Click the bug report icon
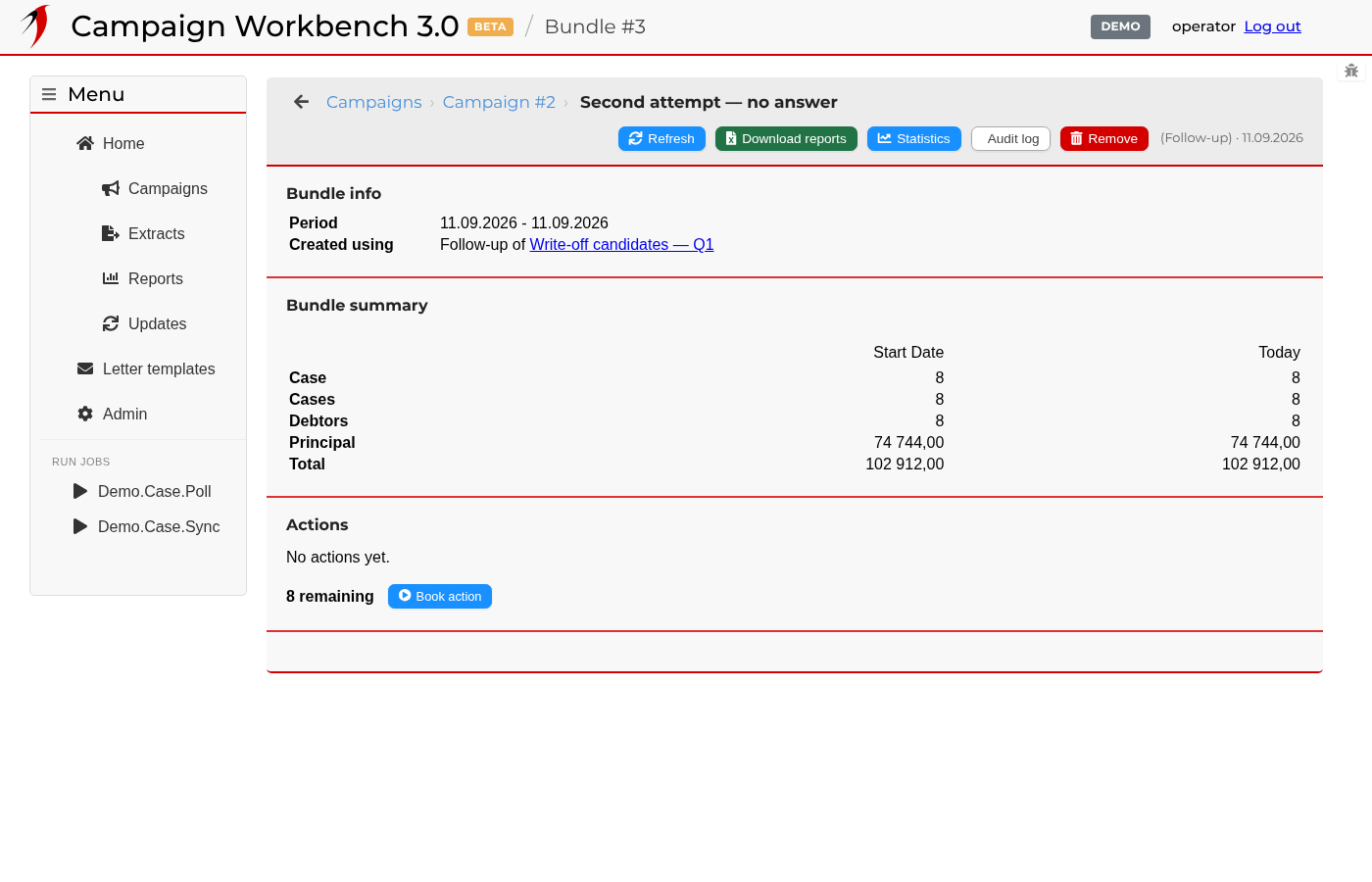The width and height of the screenshot is (1372, 882). (x=1351, y=71)
